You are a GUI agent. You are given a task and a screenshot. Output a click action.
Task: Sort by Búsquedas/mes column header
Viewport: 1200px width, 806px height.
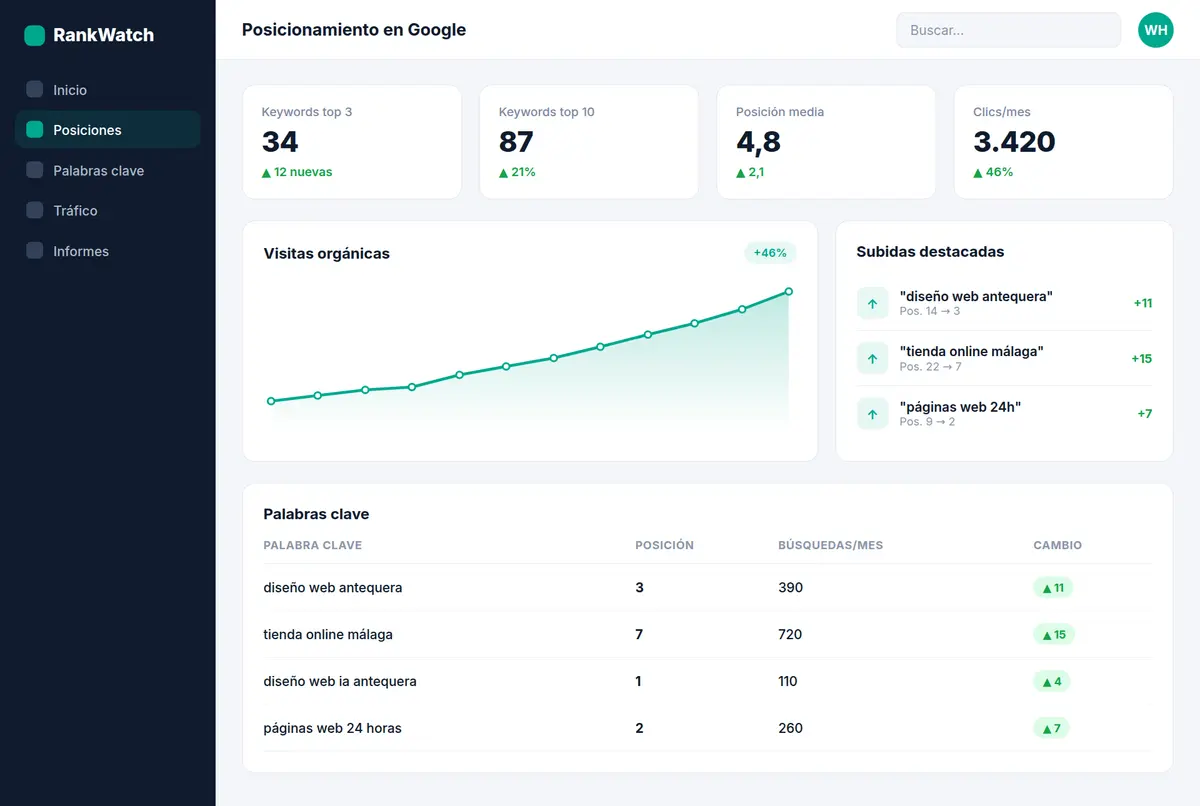click(830, 545)
